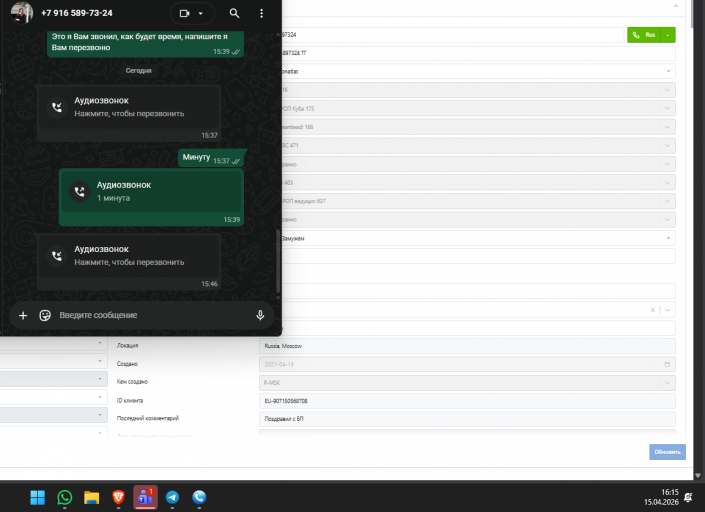Open the emoji and sticker picker
The image size is (705, 512).
click(x=45, y=316)
